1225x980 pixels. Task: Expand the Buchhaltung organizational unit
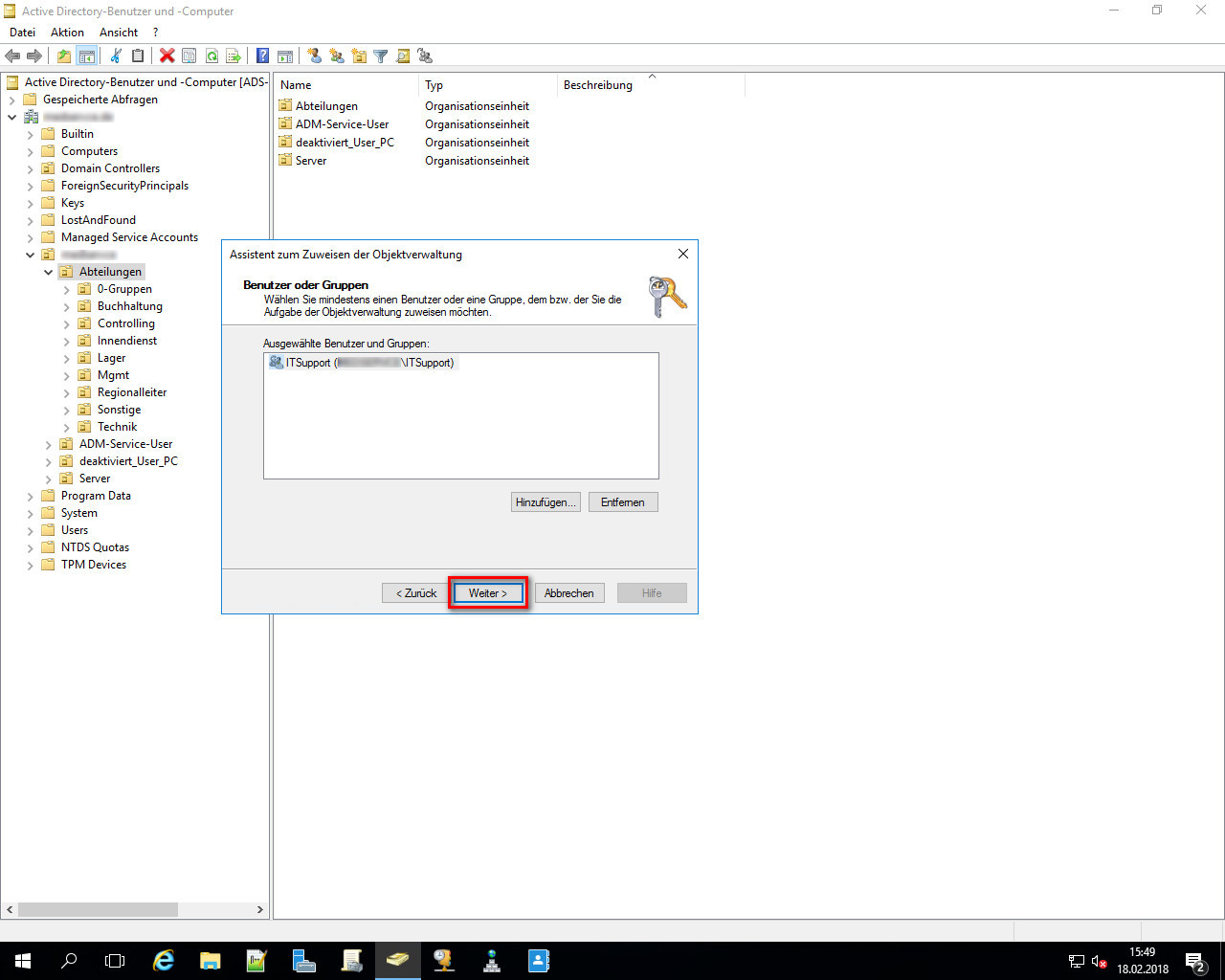[67, 306]
